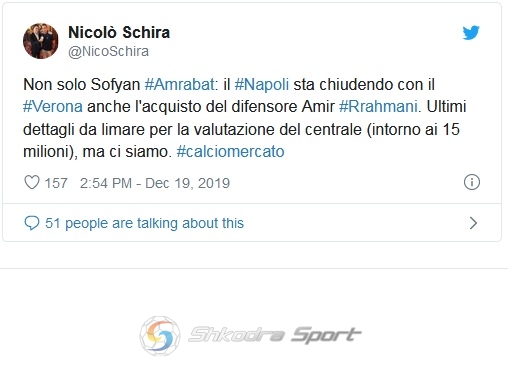The height and width of the screenshot is (388, 508).
Task: View the 157 likes count
Action: 56,183
